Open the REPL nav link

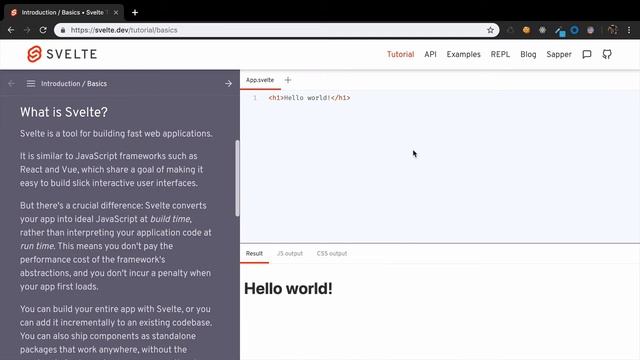tap(500, 54)
